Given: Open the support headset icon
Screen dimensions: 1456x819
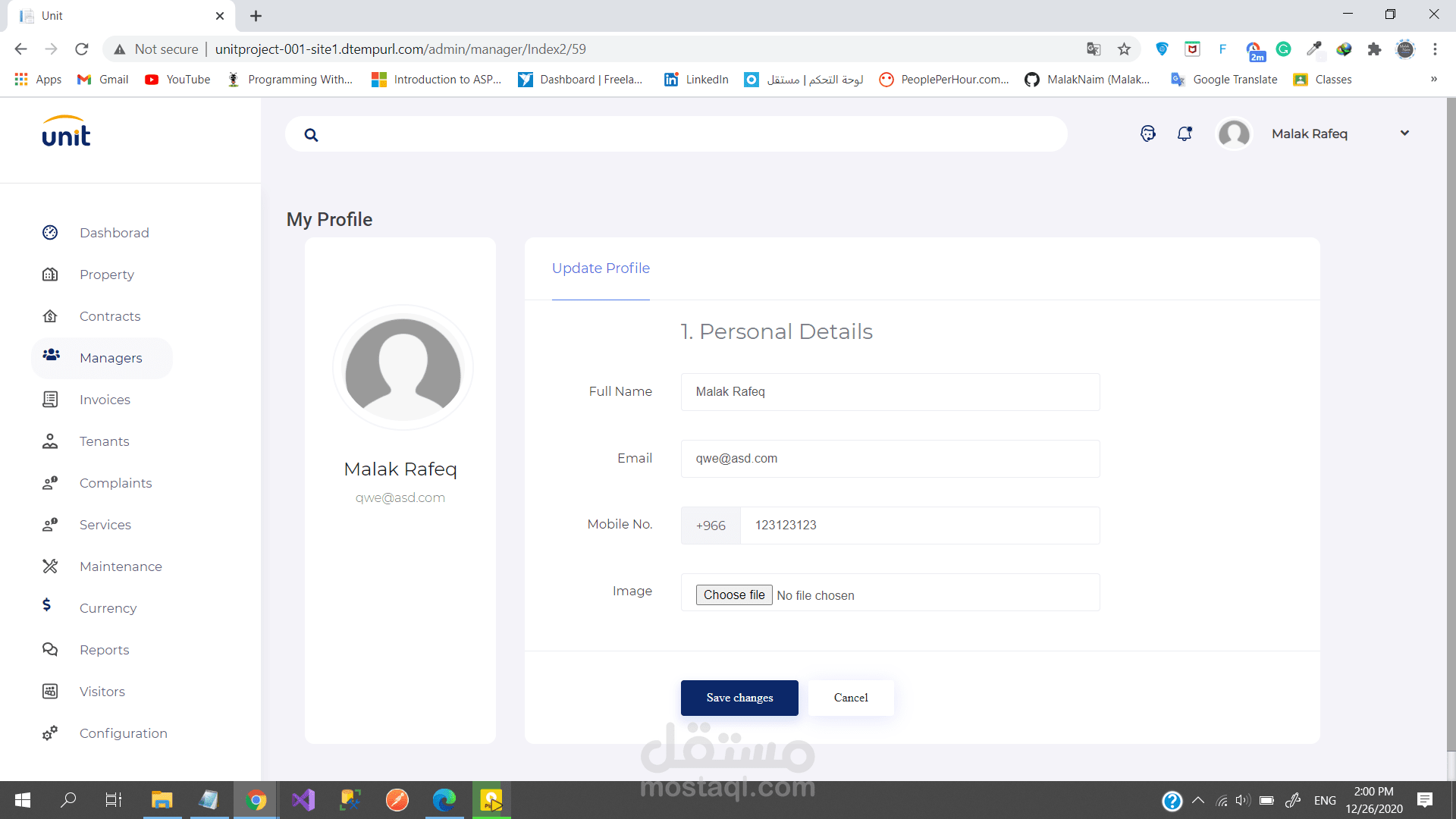Looking at the screenshot, I should pos(1147,133).
